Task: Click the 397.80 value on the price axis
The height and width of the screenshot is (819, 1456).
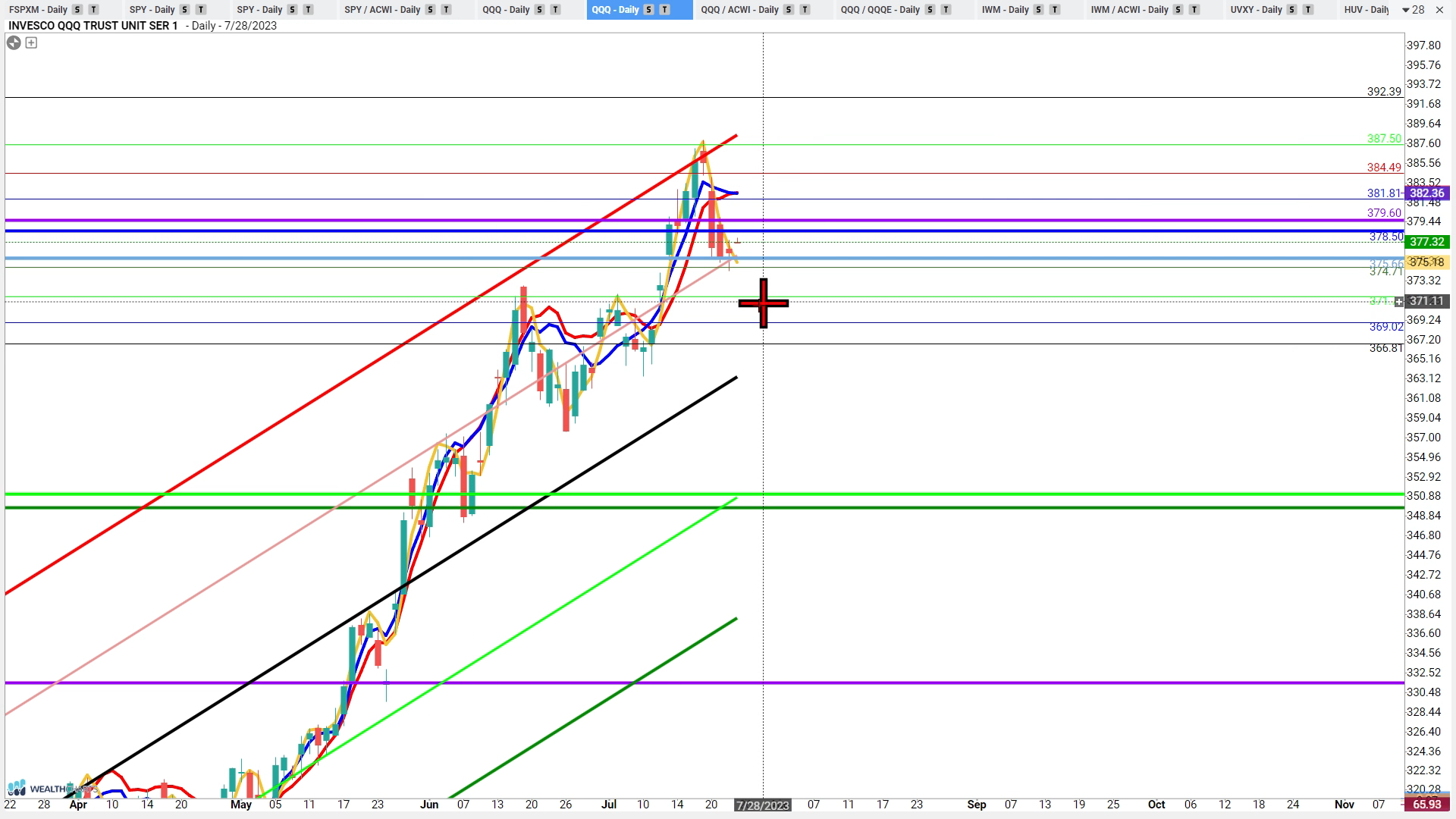Action: 1423,45
